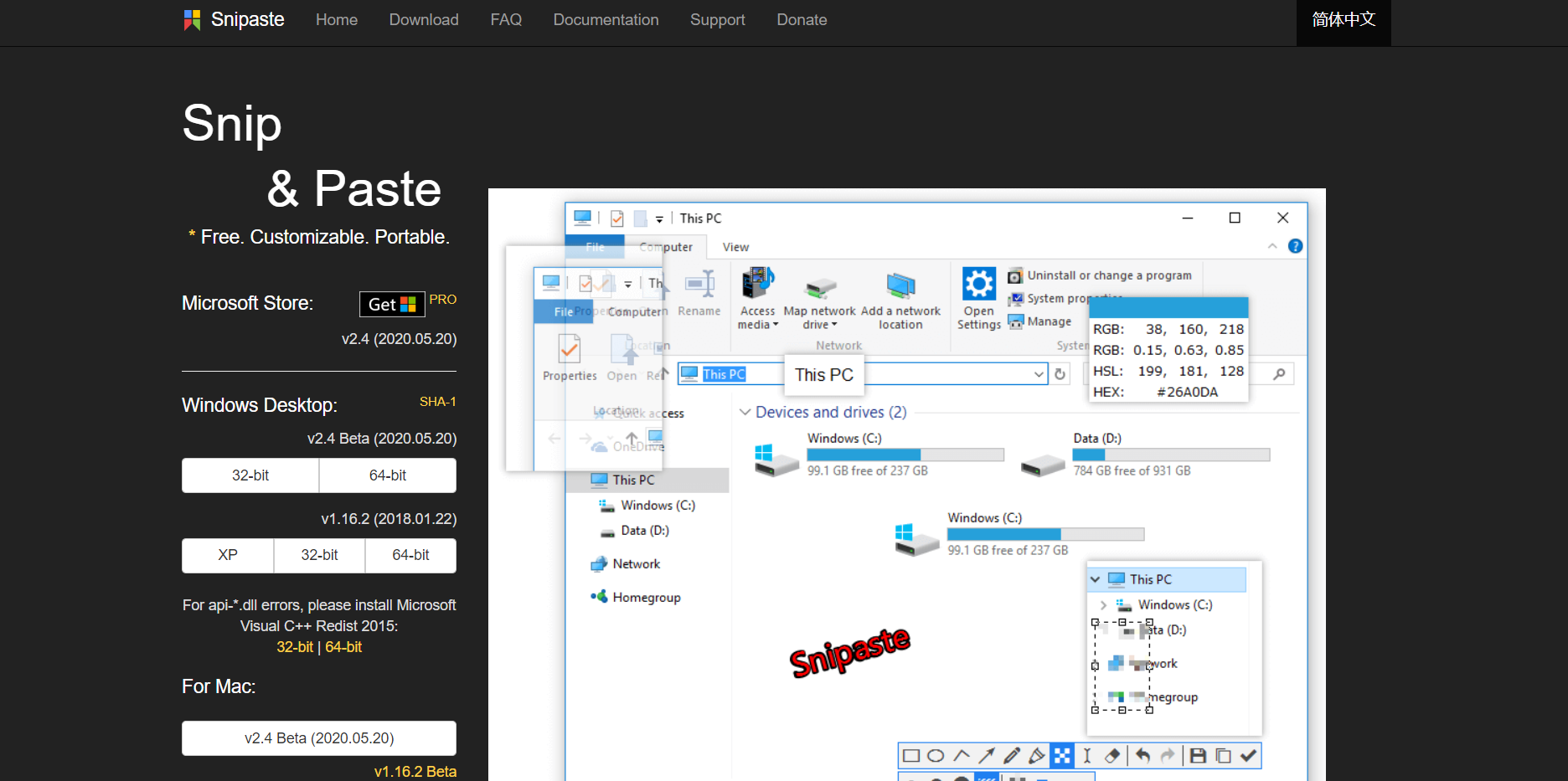The height and width of the screenshot is (781, 1568).
Task: Select the eraser tool in Snipaste toolbar
Action: [x=1112, y=756]
